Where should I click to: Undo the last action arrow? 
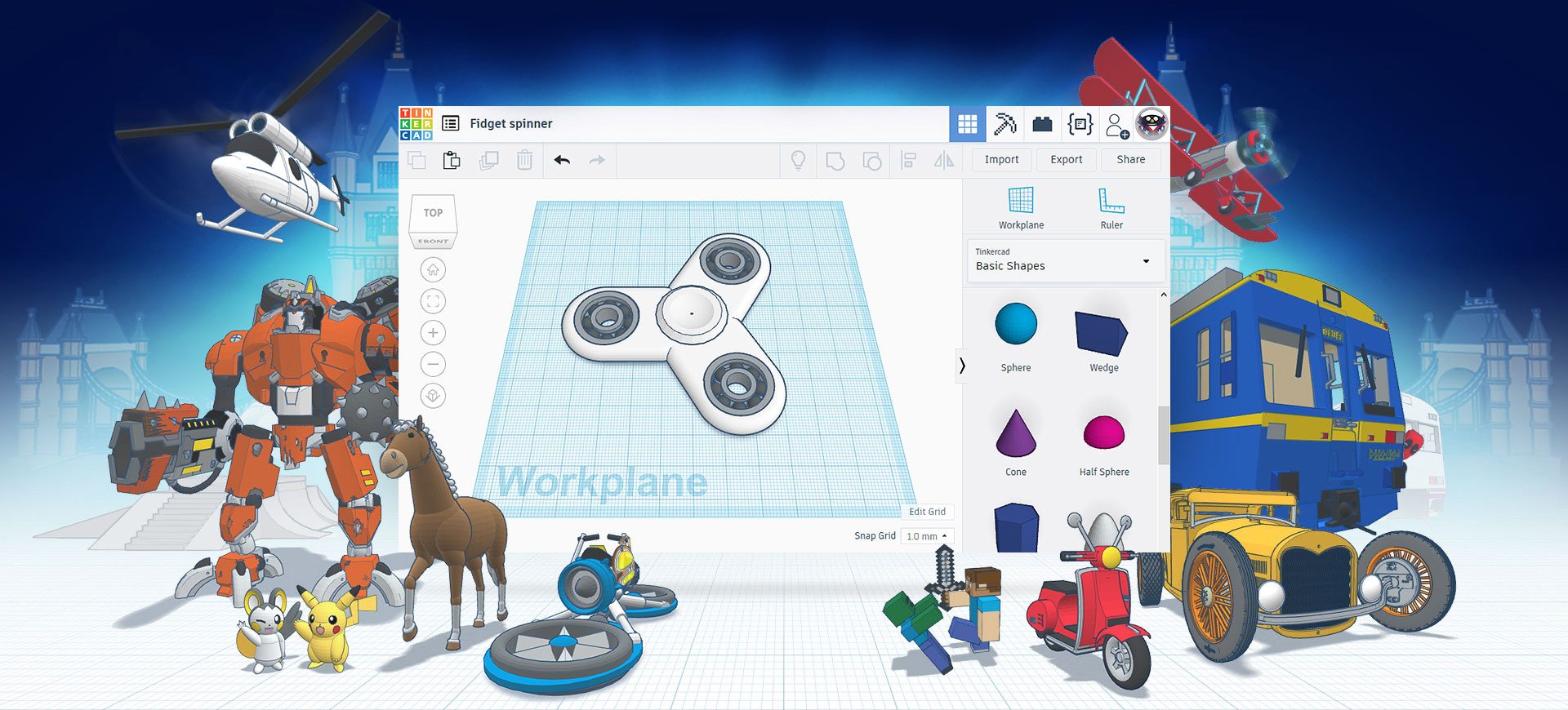click(x=562, y=160)
